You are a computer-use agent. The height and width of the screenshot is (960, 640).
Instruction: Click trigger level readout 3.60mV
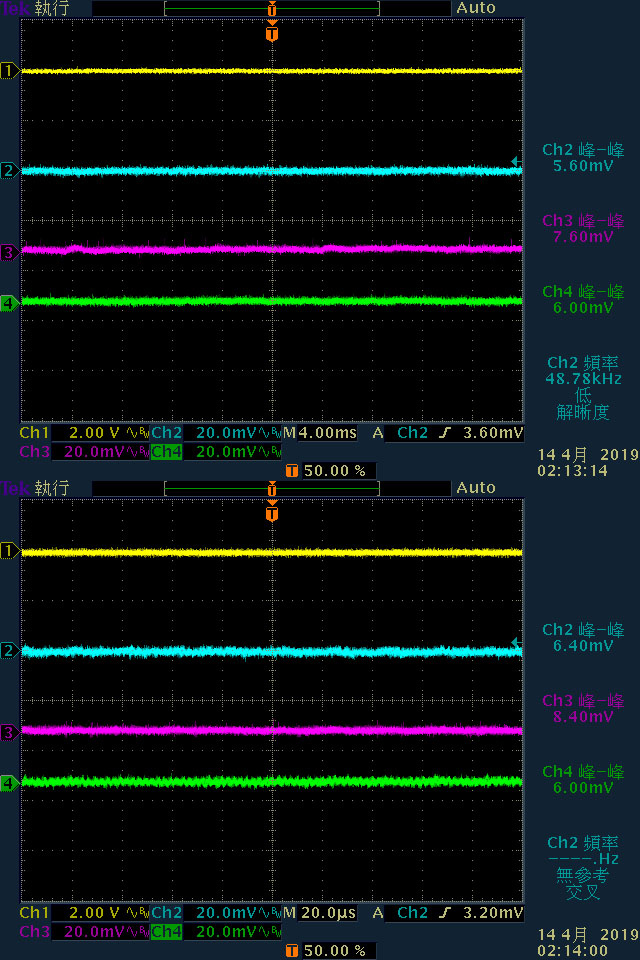click(493, 433)
